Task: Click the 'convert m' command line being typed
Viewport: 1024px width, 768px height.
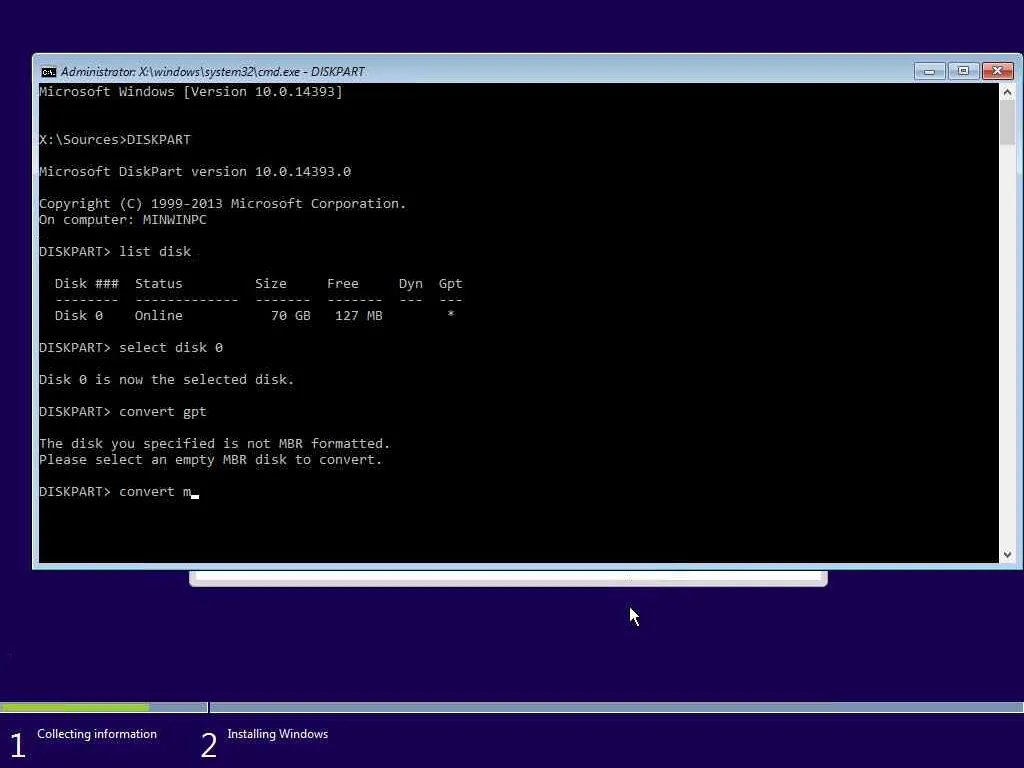Action: (x=119, y=492)
